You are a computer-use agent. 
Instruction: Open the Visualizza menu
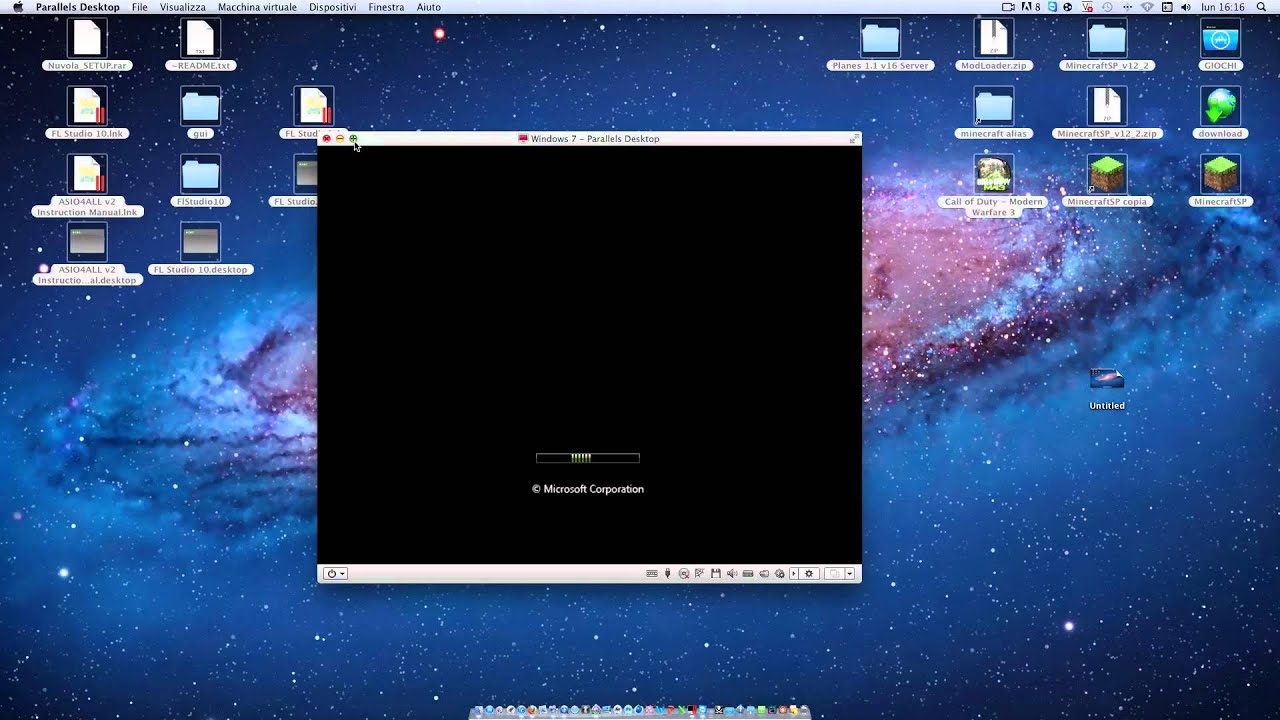(x=183, y=7)
